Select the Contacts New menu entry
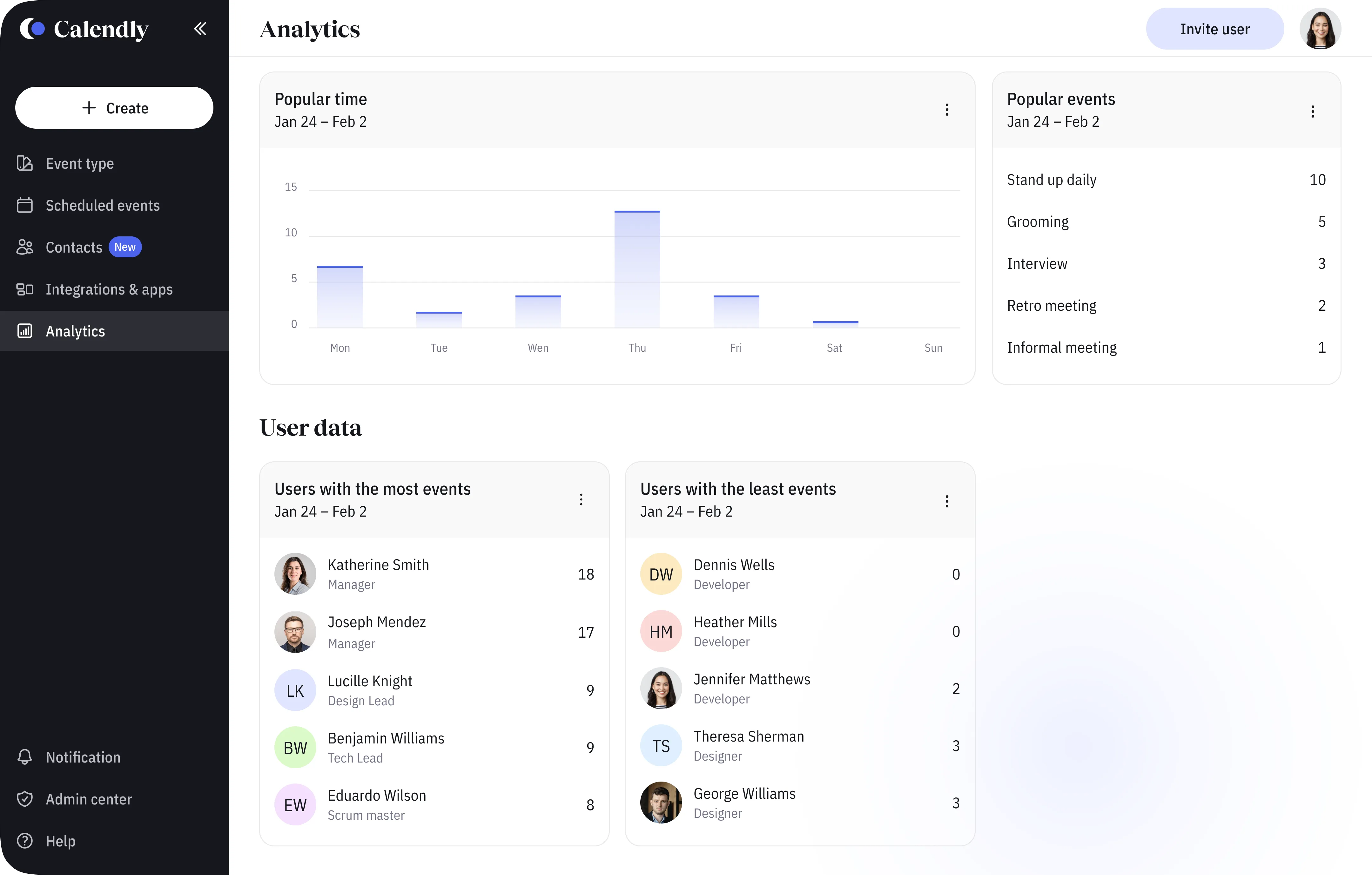This screenshot has width=1372, height=875. tap(114, 247)
